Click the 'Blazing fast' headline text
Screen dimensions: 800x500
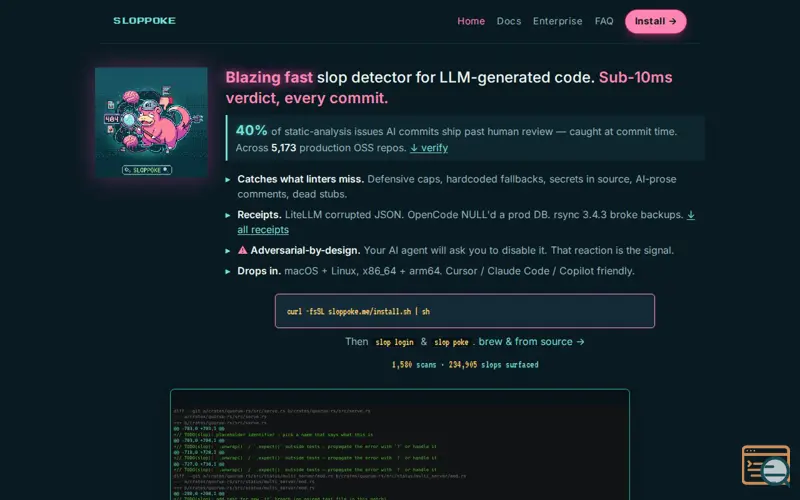point(269,77)
